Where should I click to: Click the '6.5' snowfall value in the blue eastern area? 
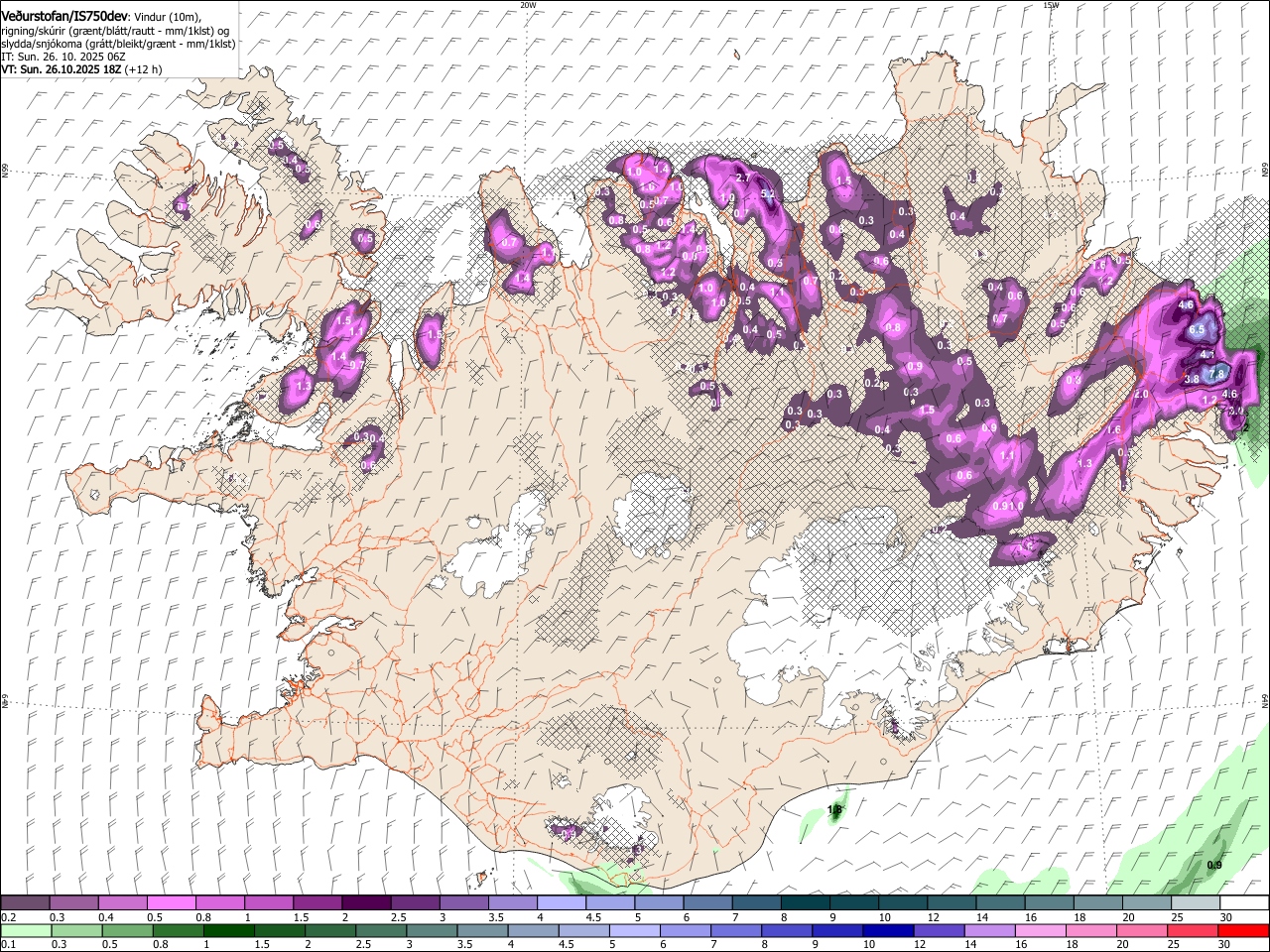click(x=1197, y=330)
